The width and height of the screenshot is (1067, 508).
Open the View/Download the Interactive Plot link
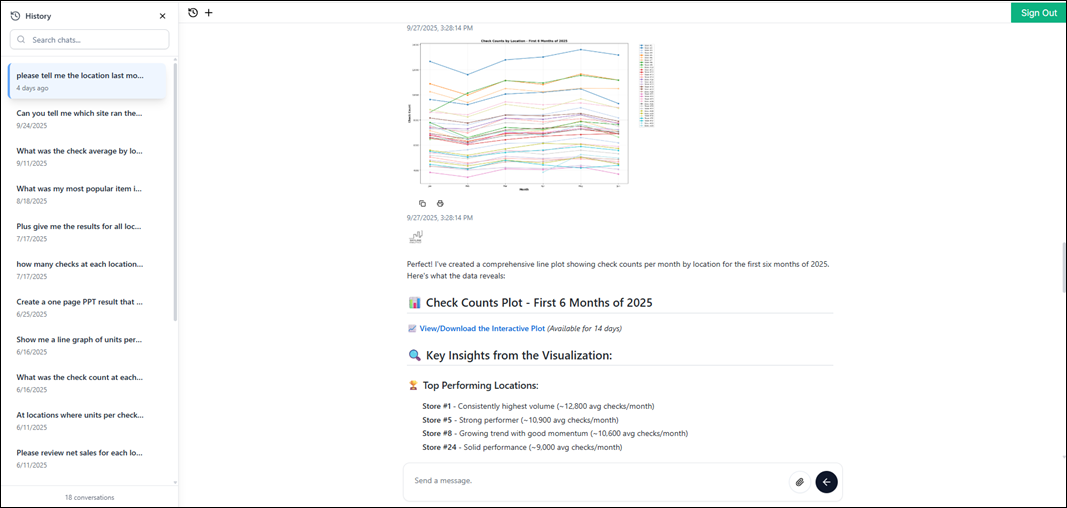[x=482, y=328]
